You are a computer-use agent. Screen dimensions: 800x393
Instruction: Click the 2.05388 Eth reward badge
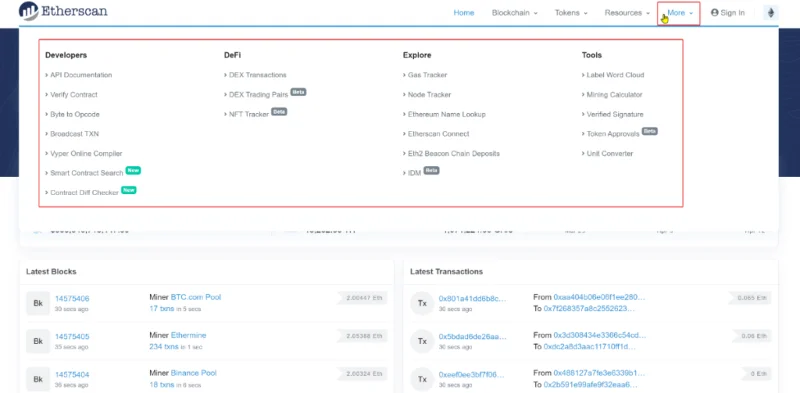(361, 336)
